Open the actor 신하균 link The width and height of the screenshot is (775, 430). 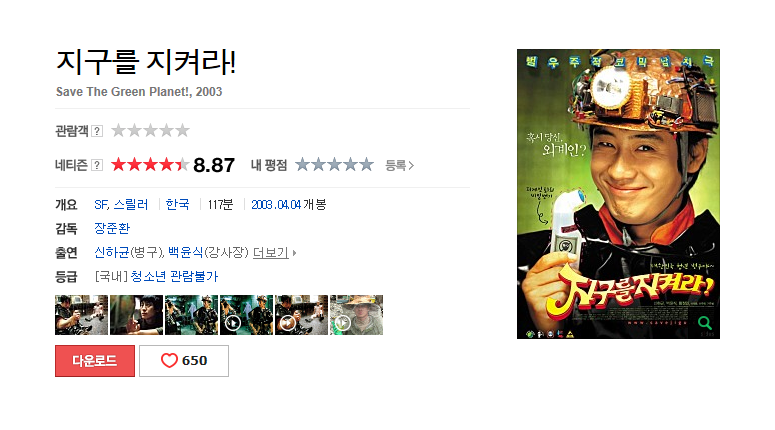[x=112, y=253]
